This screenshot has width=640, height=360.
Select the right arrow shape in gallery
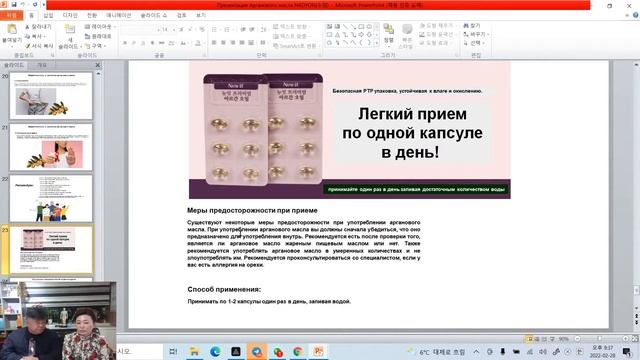361,35
